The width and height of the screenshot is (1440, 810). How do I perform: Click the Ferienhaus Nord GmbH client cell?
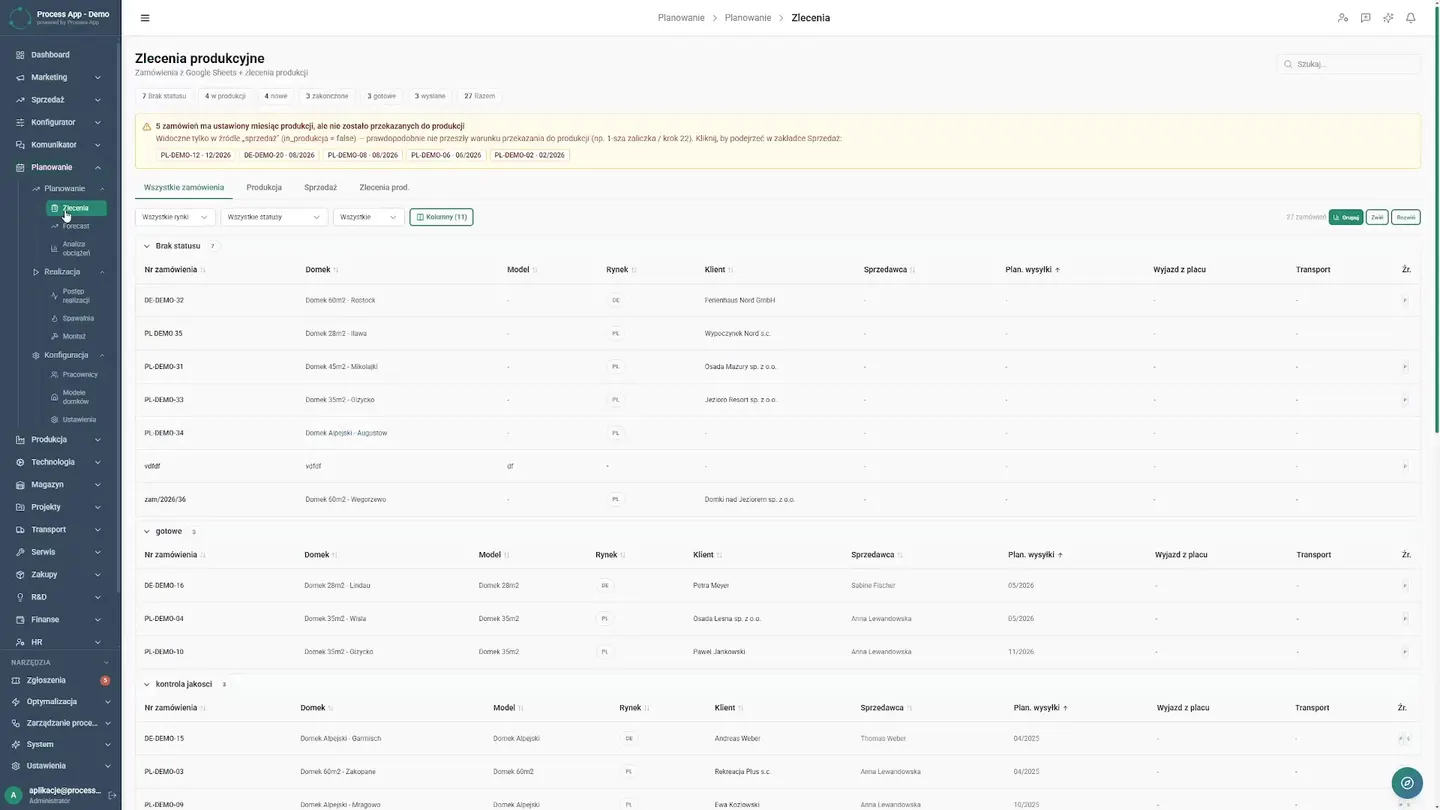[x=740, y=300]
